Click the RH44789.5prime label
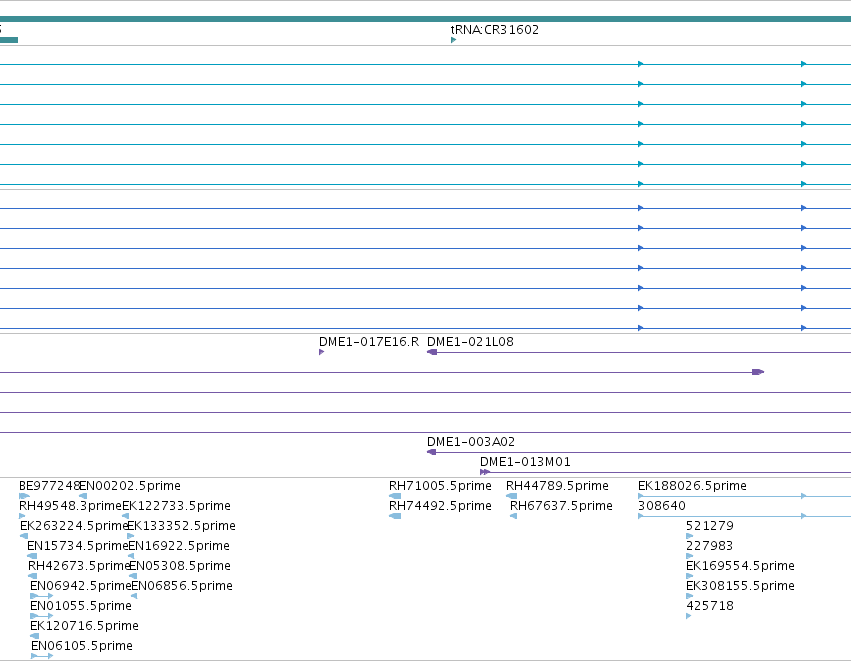This screenshot has width=851, height=661. [557, 486]
